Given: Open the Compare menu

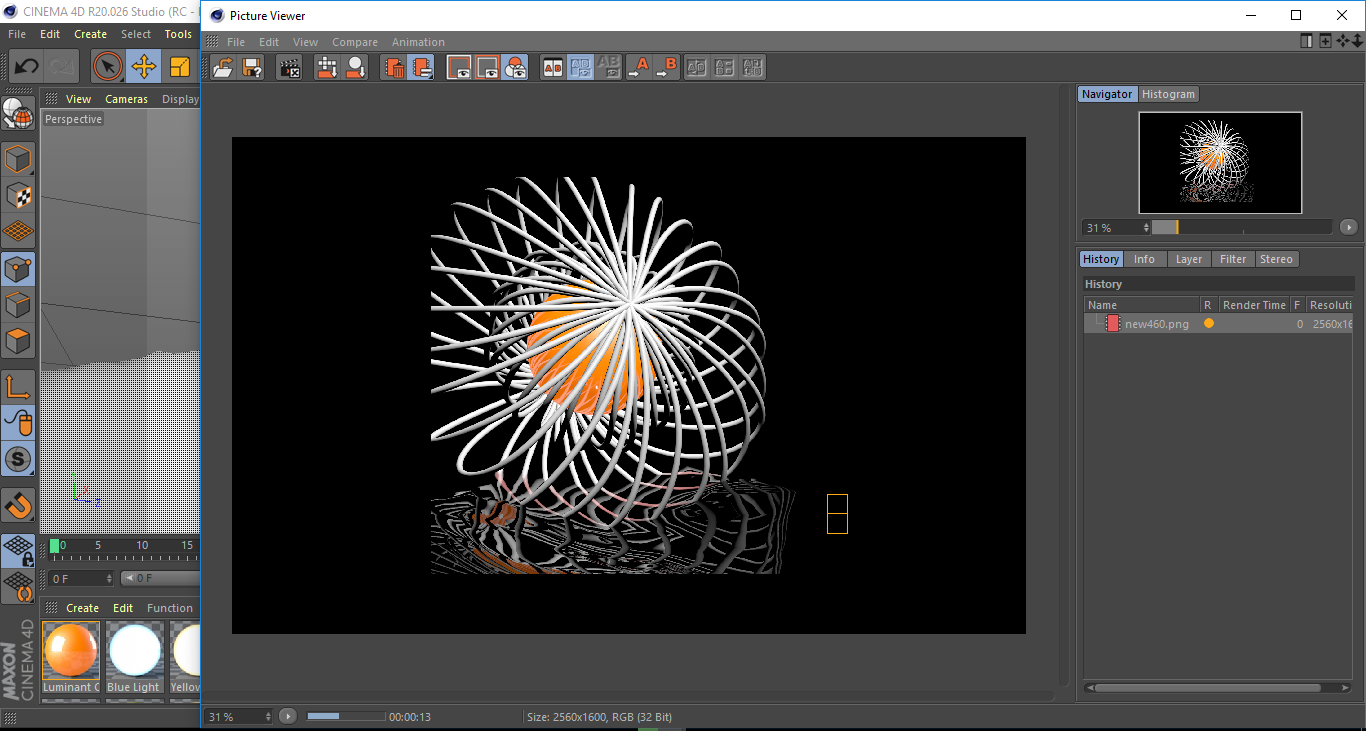Looking at the screenshot, I should click(355, 42).
